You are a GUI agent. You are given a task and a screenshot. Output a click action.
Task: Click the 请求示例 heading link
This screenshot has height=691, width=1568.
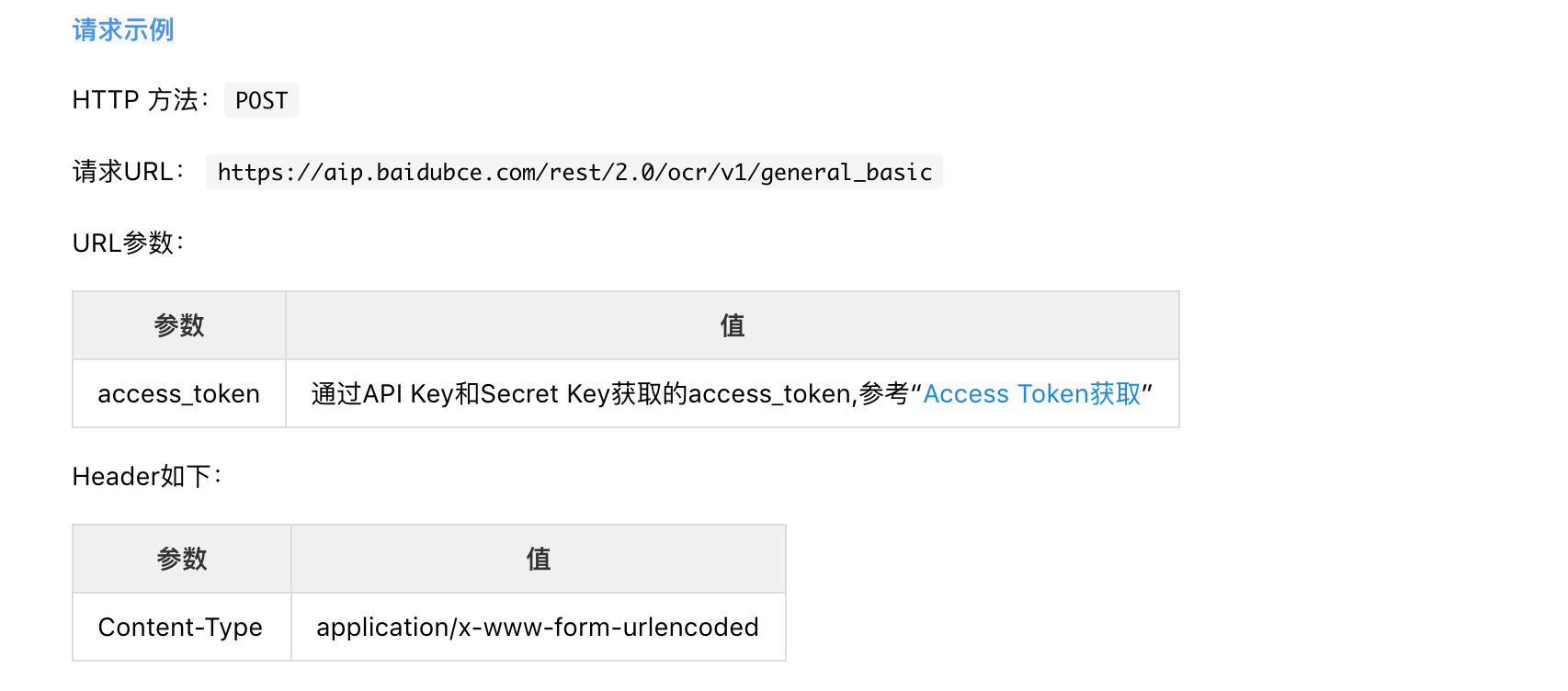pos(123,30)
